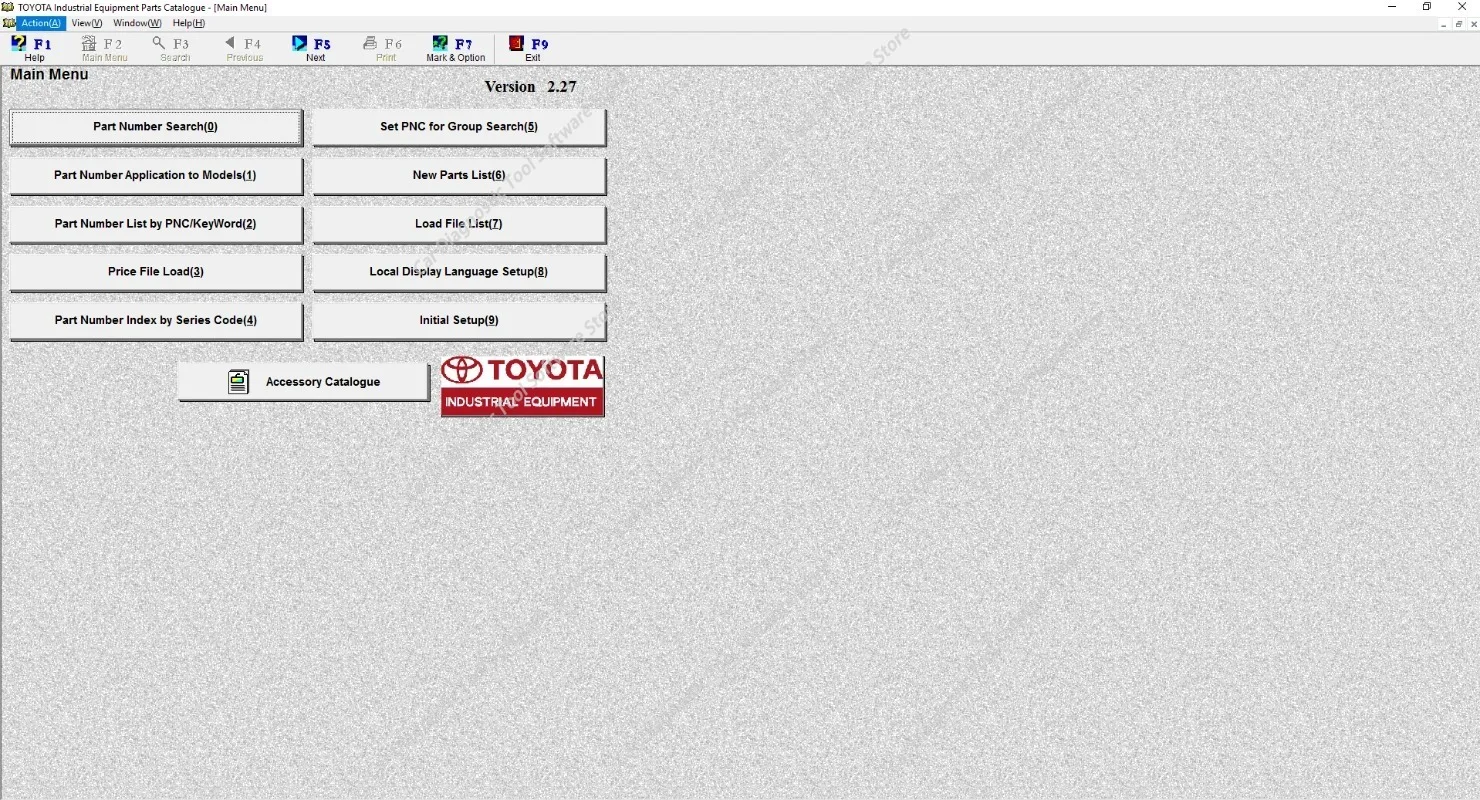
Task: Open the Window menu
Action: pyautogui.click(x=137, y=23)
